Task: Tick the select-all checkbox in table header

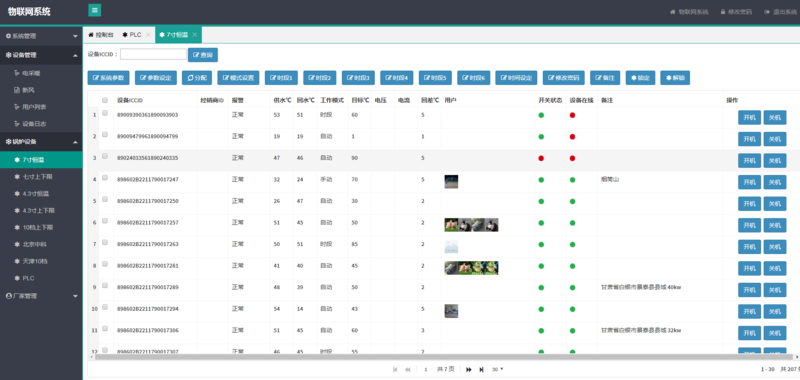Action: [x=105, y=100]
